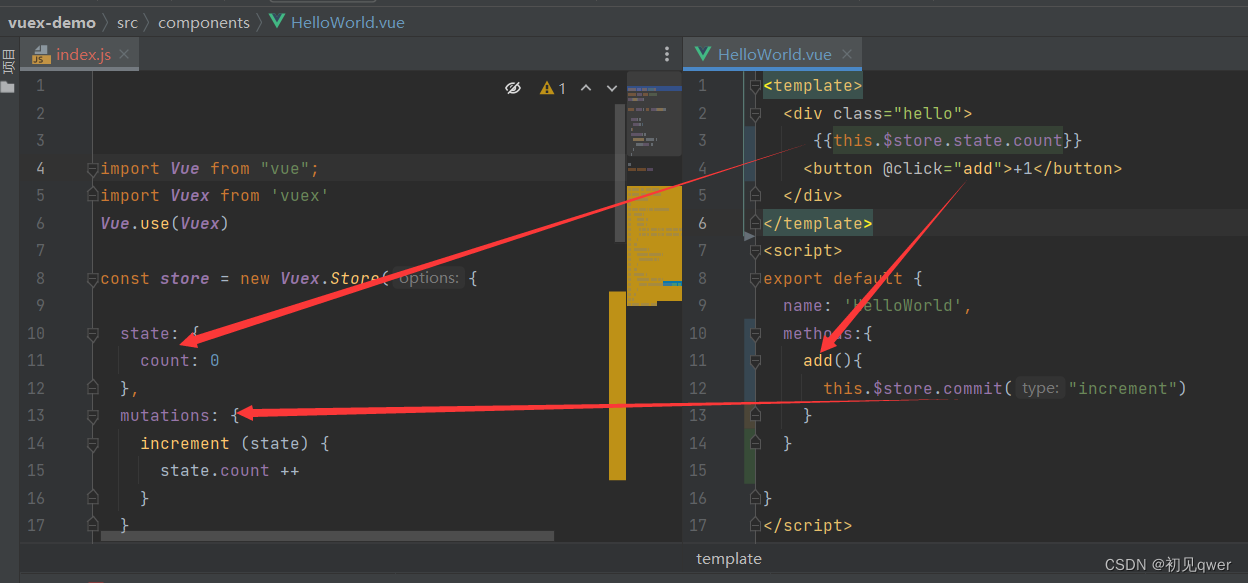
Task: Open src in the navigation breadcrumb
Action: [x=127, y=22]
